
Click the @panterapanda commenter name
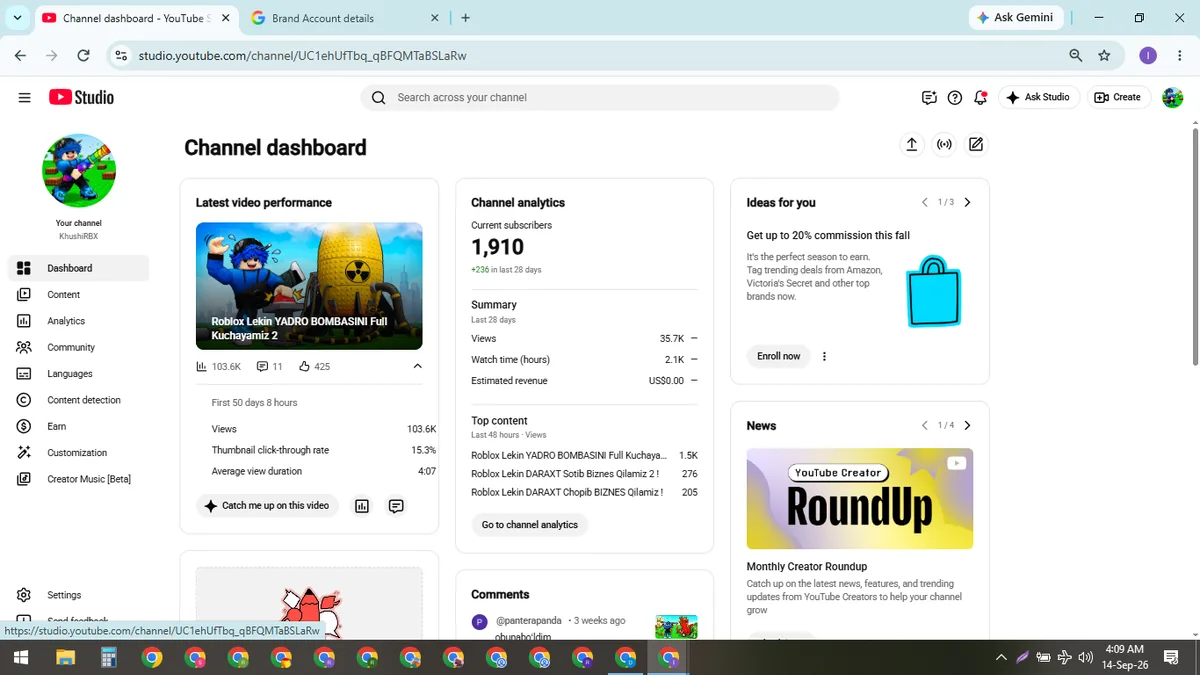coord(528,621)
